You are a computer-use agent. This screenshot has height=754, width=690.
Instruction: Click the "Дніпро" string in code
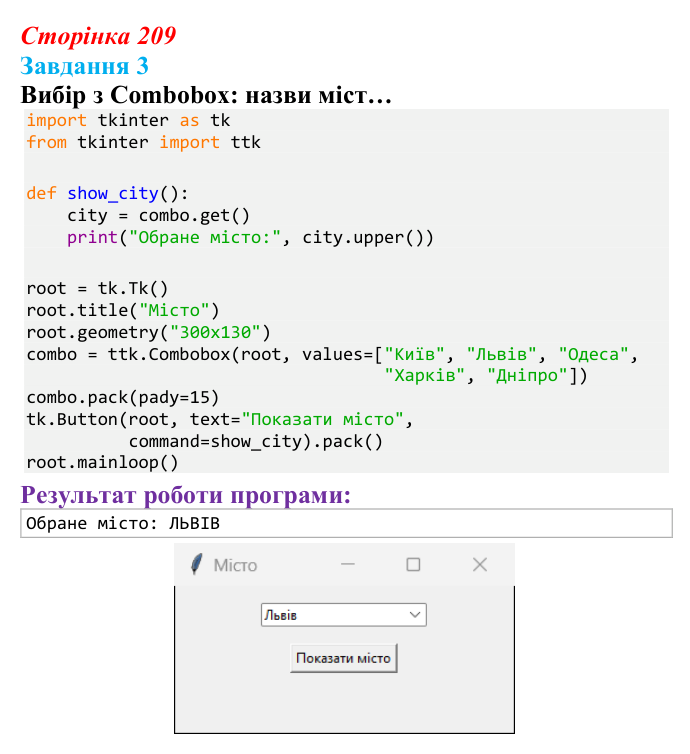(527, 376)
